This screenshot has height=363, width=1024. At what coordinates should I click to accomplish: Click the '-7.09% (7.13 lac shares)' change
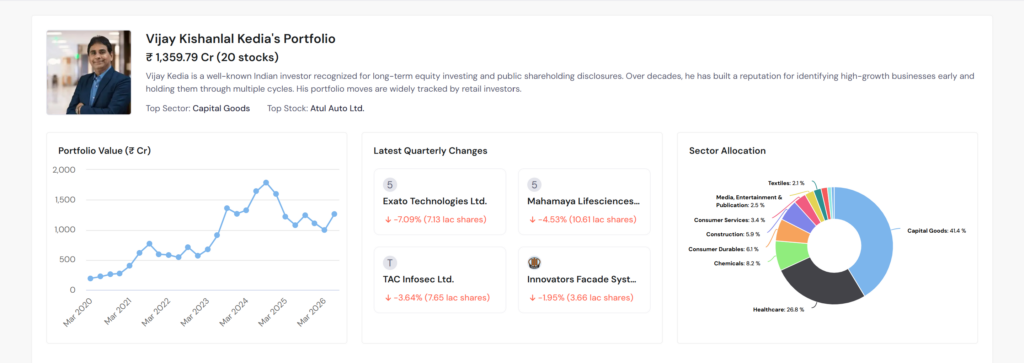(x=436, y=219)
